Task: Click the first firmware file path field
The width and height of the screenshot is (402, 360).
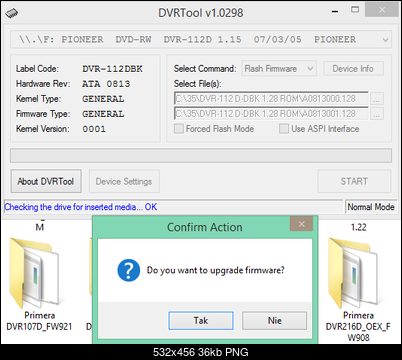Action: pos(271,99)
